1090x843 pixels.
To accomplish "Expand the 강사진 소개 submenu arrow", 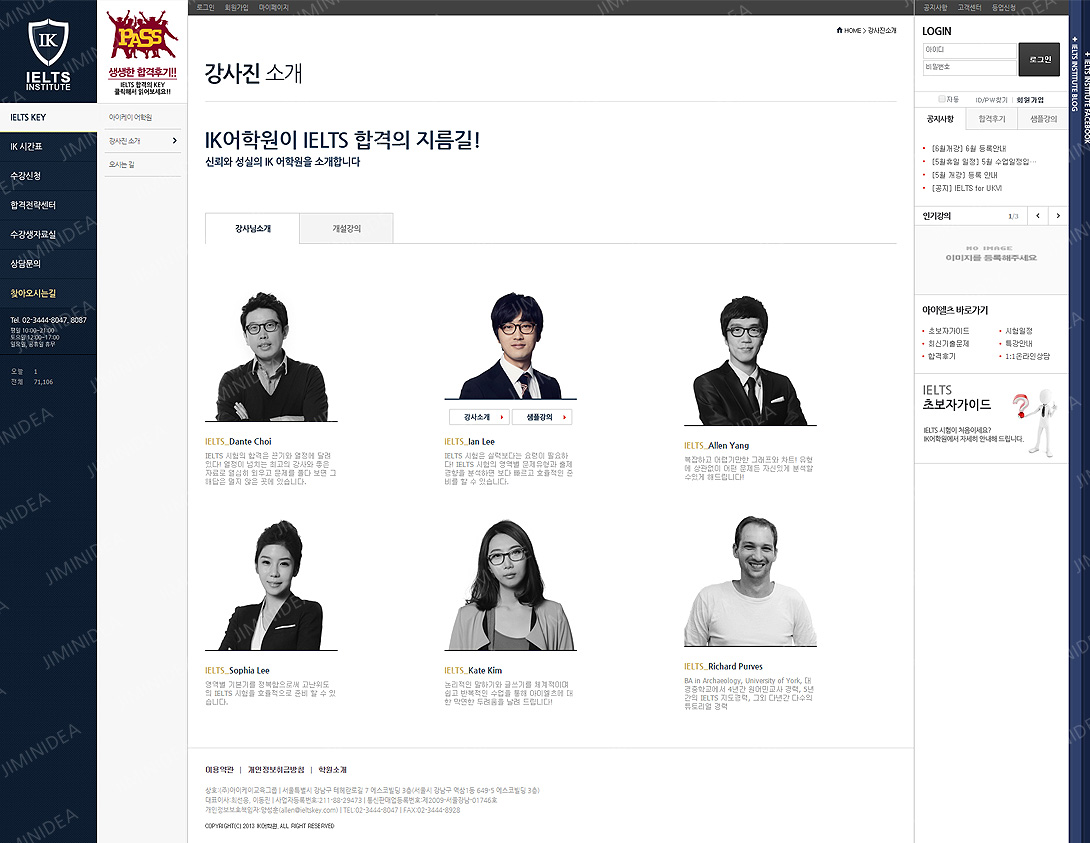I will pos(174,141).
